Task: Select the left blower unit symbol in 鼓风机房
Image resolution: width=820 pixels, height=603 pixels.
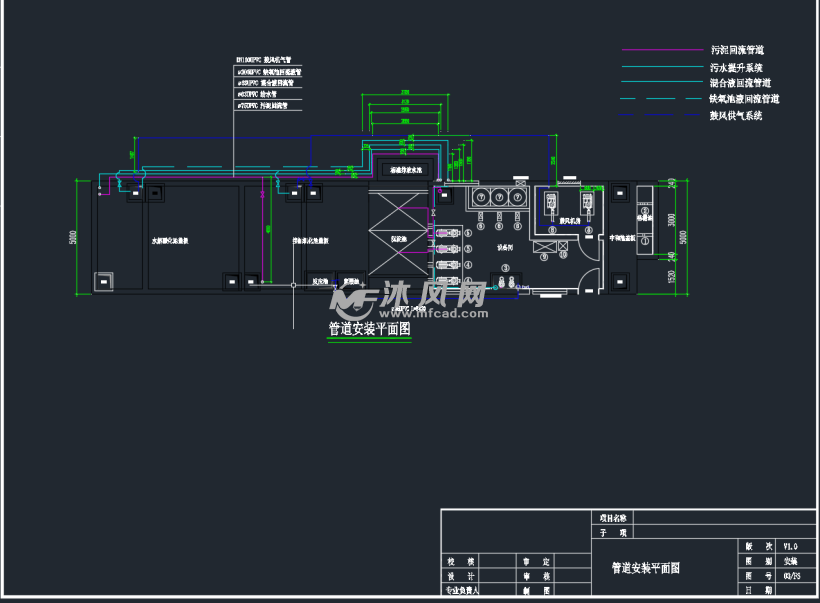Action: point(550,203)
